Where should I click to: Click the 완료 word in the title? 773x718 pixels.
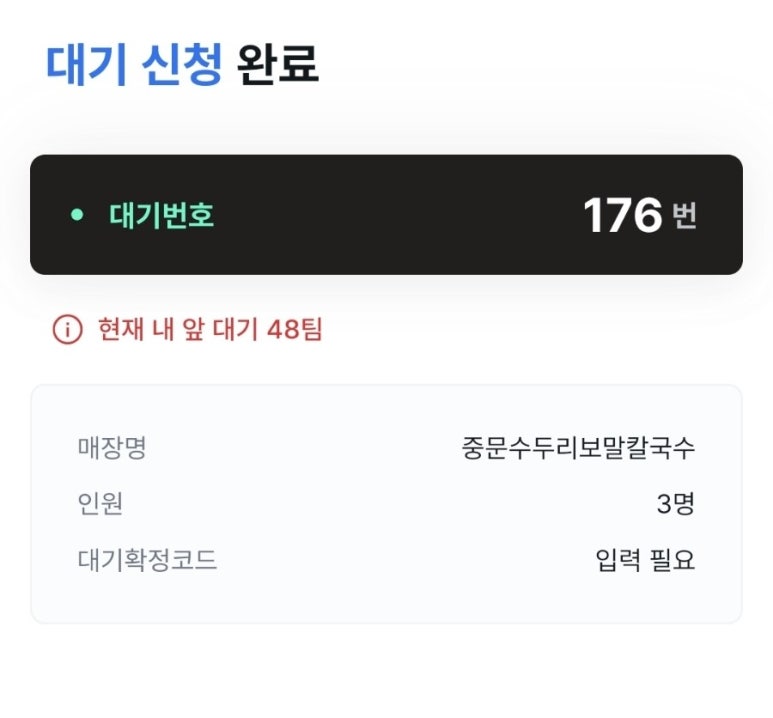point(278,64)
